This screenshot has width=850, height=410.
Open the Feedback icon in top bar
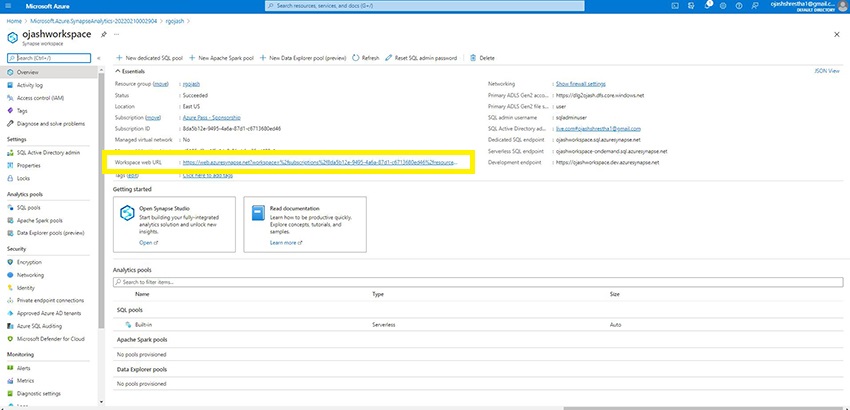(754, 5)
